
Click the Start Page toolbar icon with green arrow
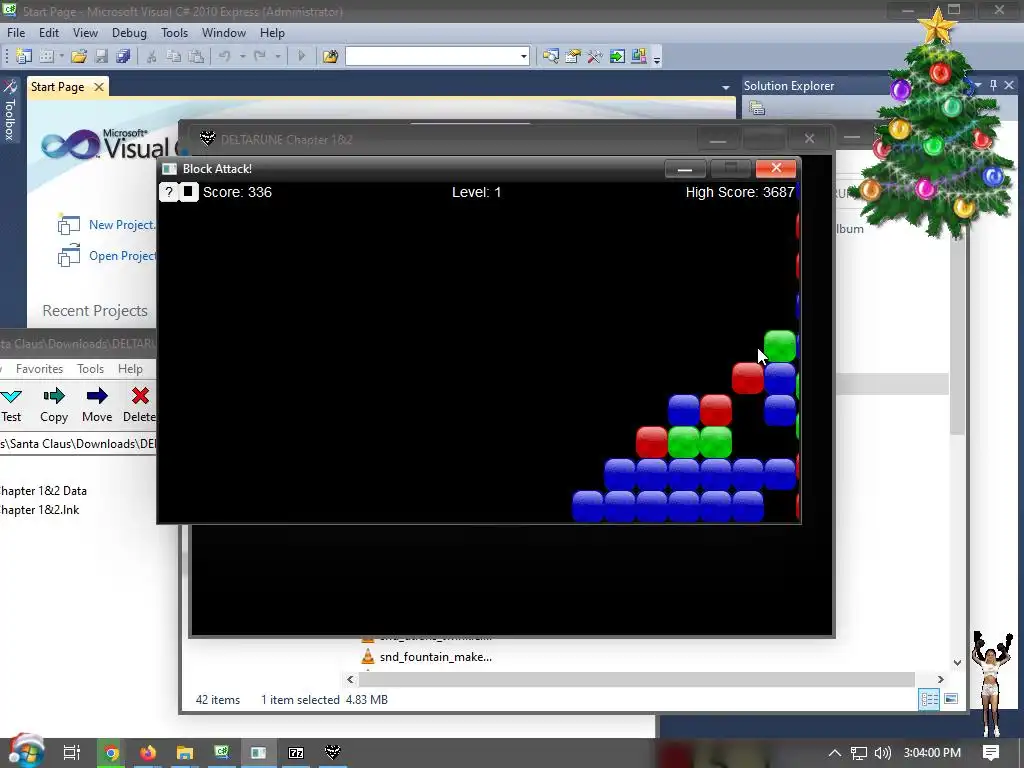(x=617, y=57)
